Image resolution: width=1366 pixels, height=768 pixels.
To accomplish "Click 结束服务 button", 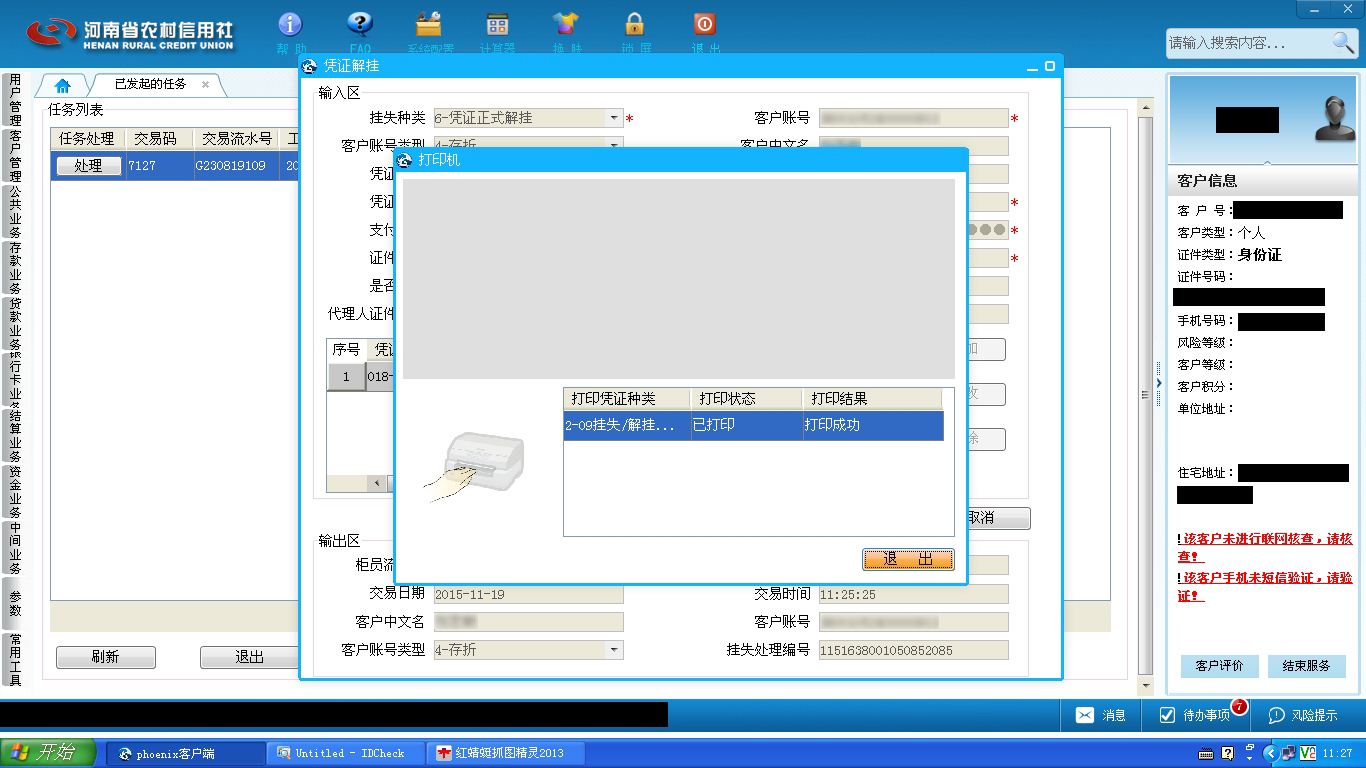I will coord(1307,666).
